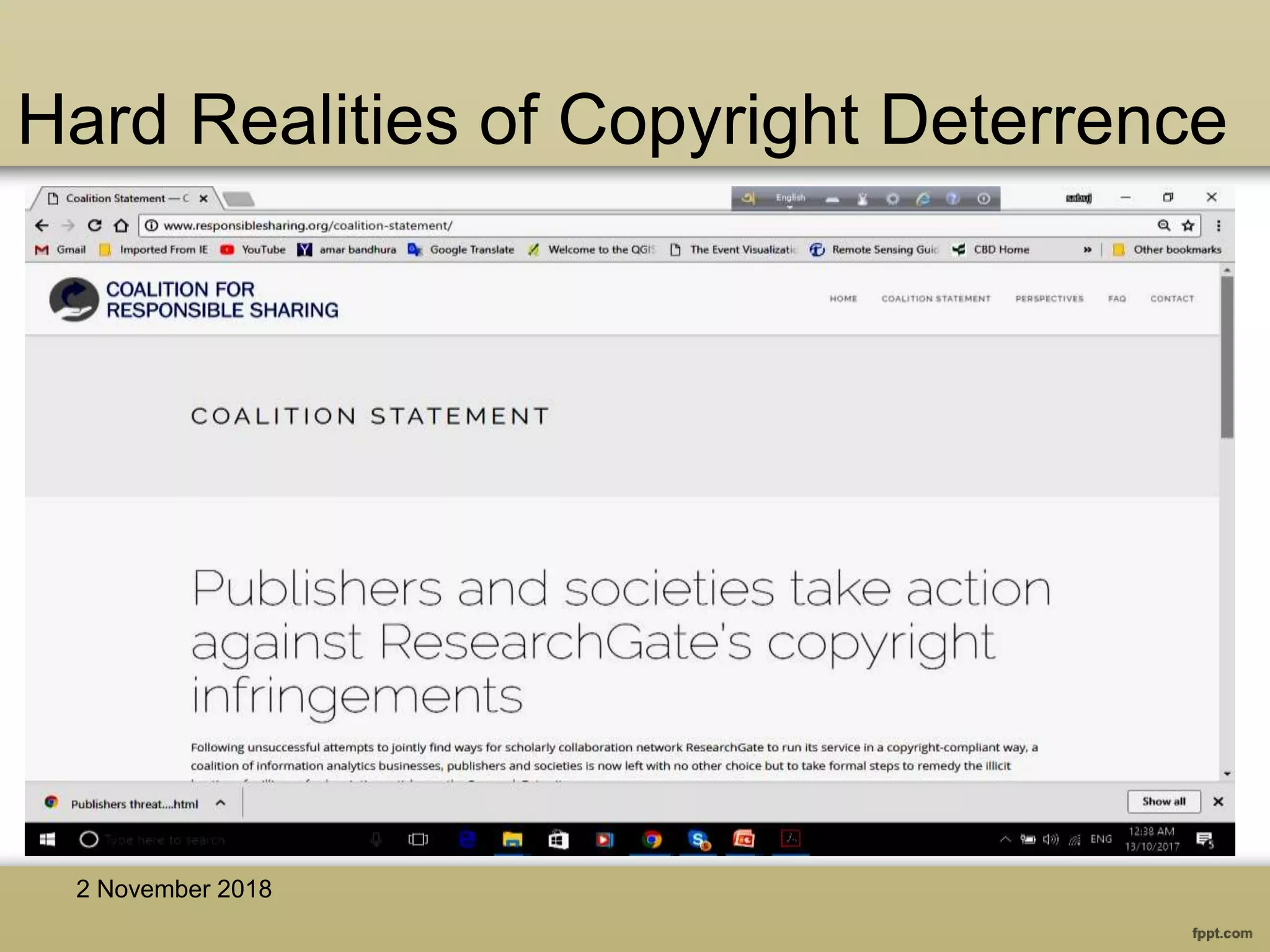Screen dimensions: 1270x952
Task: Click the site info icon before URL
Action: tap(152, 226)
